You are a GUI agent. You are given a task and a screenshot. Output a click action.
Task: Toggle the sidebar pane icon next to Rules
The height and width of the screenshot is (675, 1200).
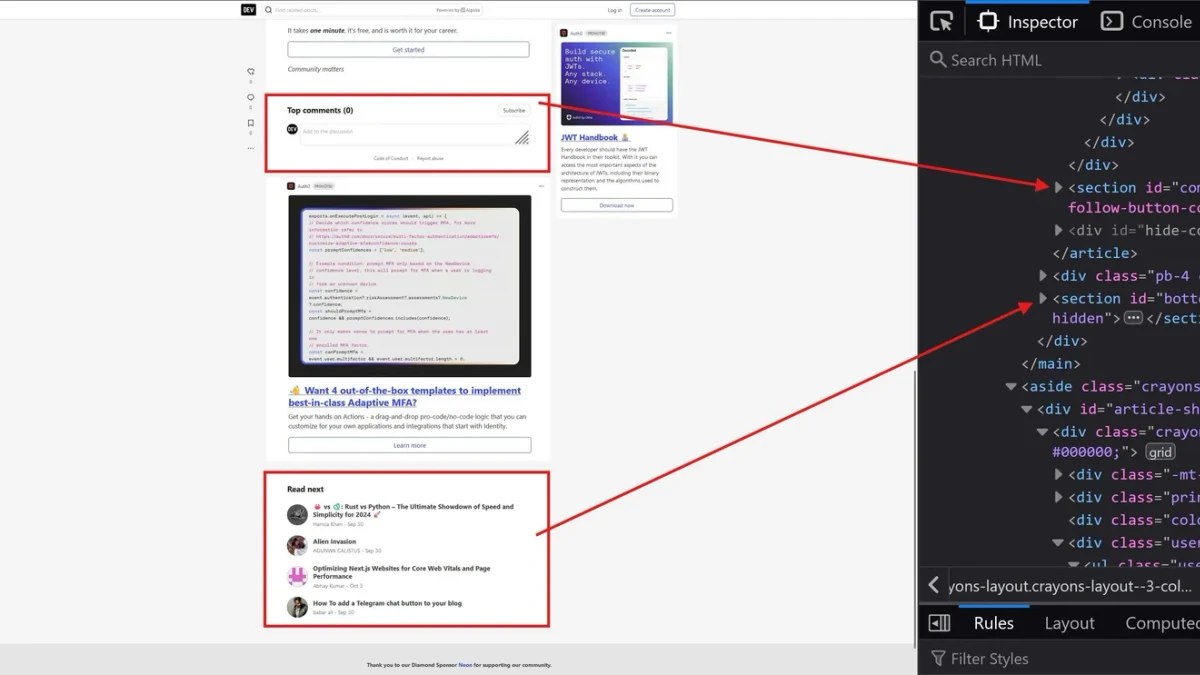coord(939,623)
